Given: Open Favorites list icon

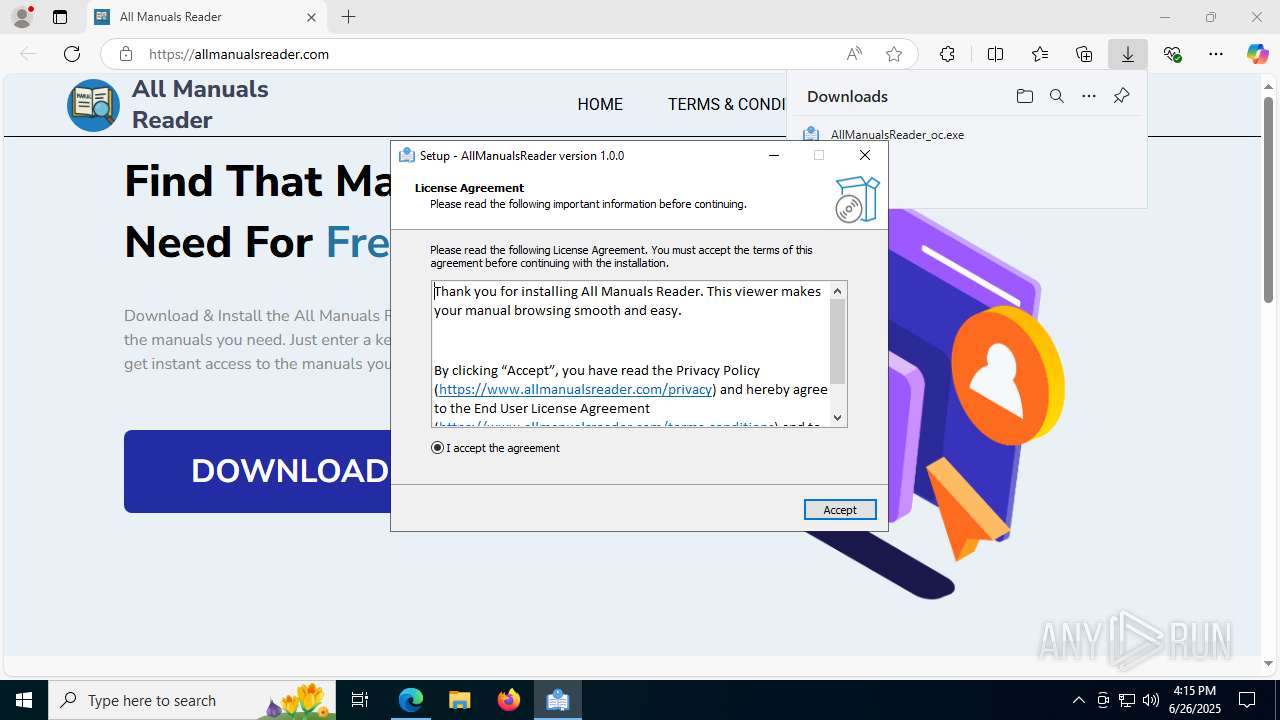Looking at the screenshot, I should 1040,54.
